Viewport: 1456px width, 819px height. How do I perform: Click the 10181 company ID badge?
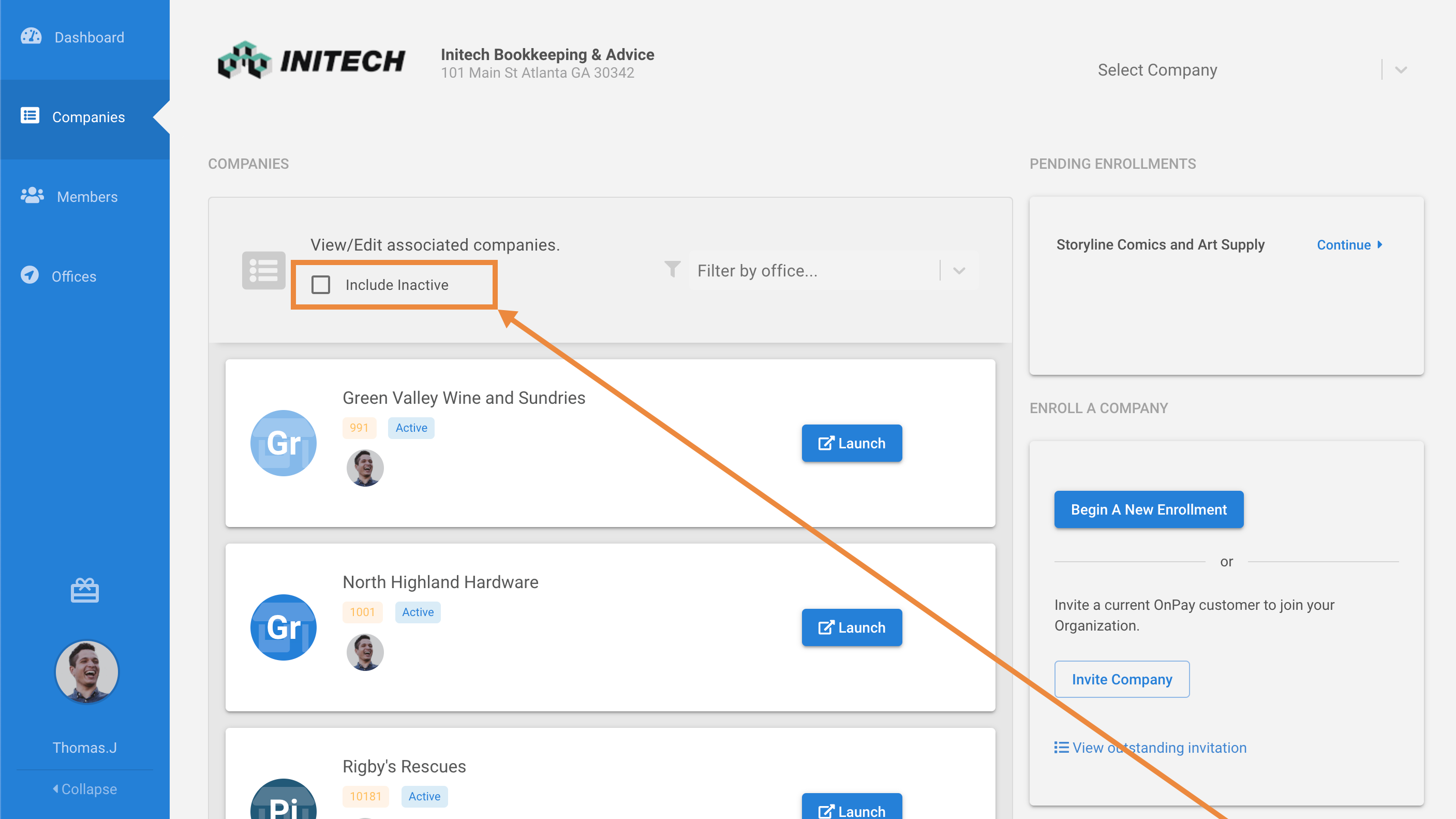(365, 796)
